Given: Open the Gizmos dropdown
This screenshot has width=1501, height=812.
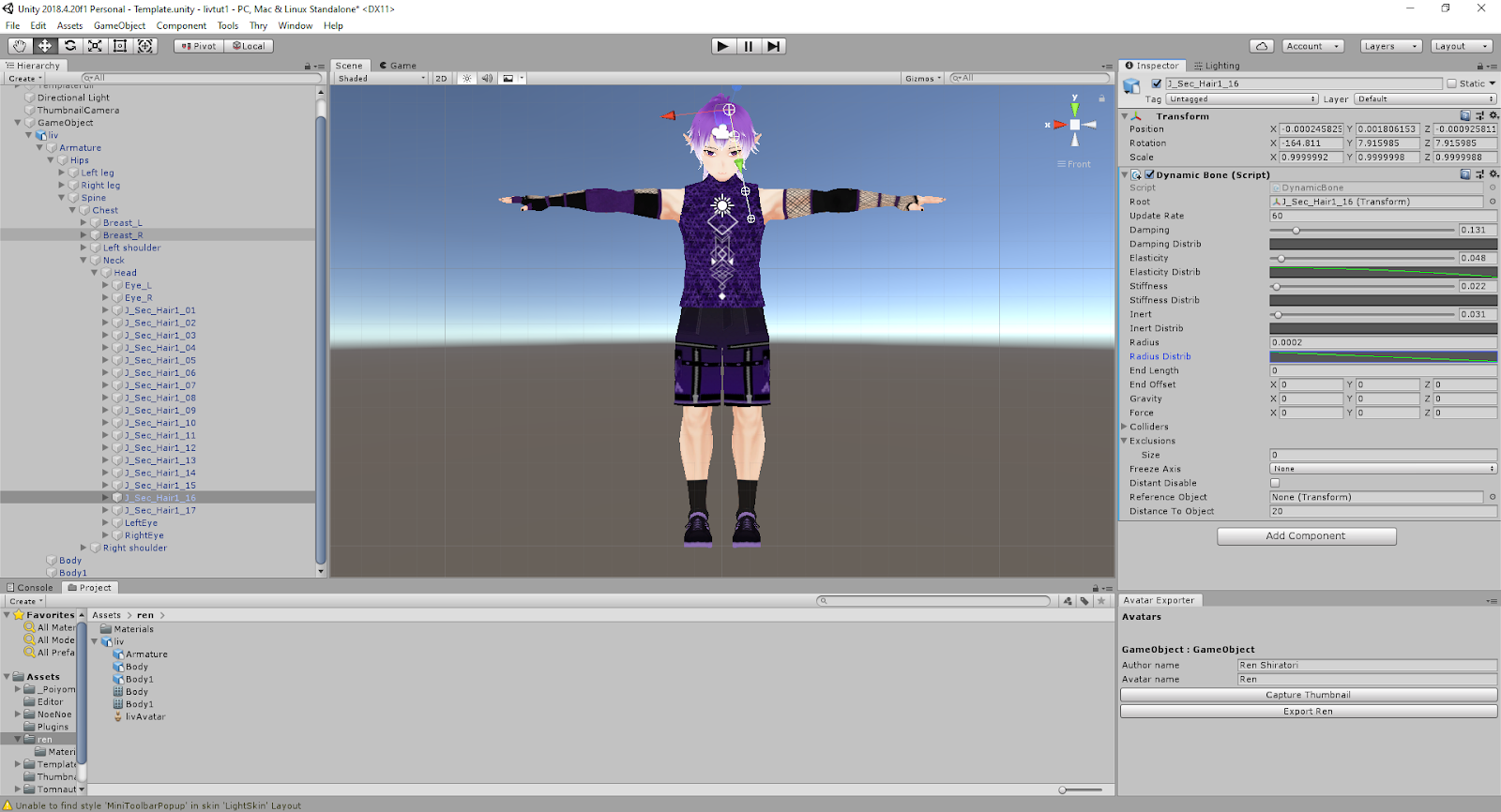Looking at the screenshot, I should tap(923, 79).
